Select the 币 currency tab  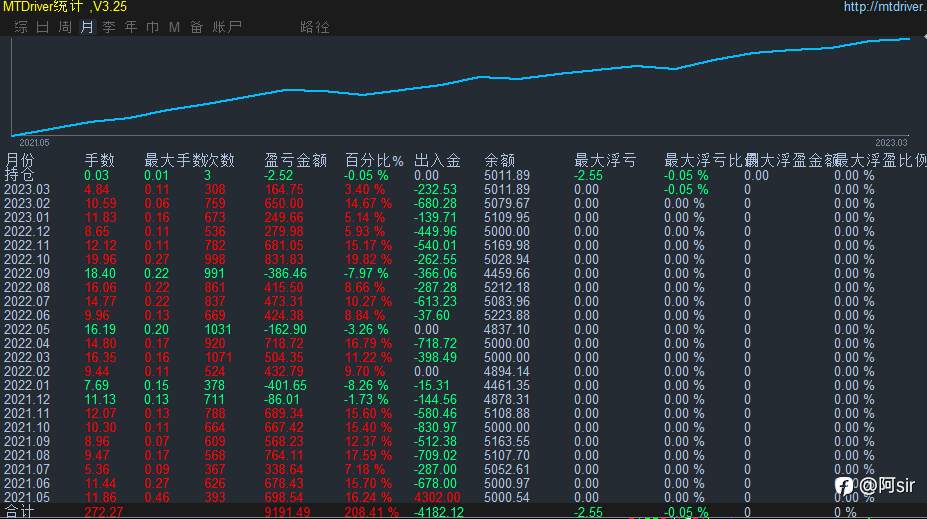pyautogui.click(x=153, y=27)
